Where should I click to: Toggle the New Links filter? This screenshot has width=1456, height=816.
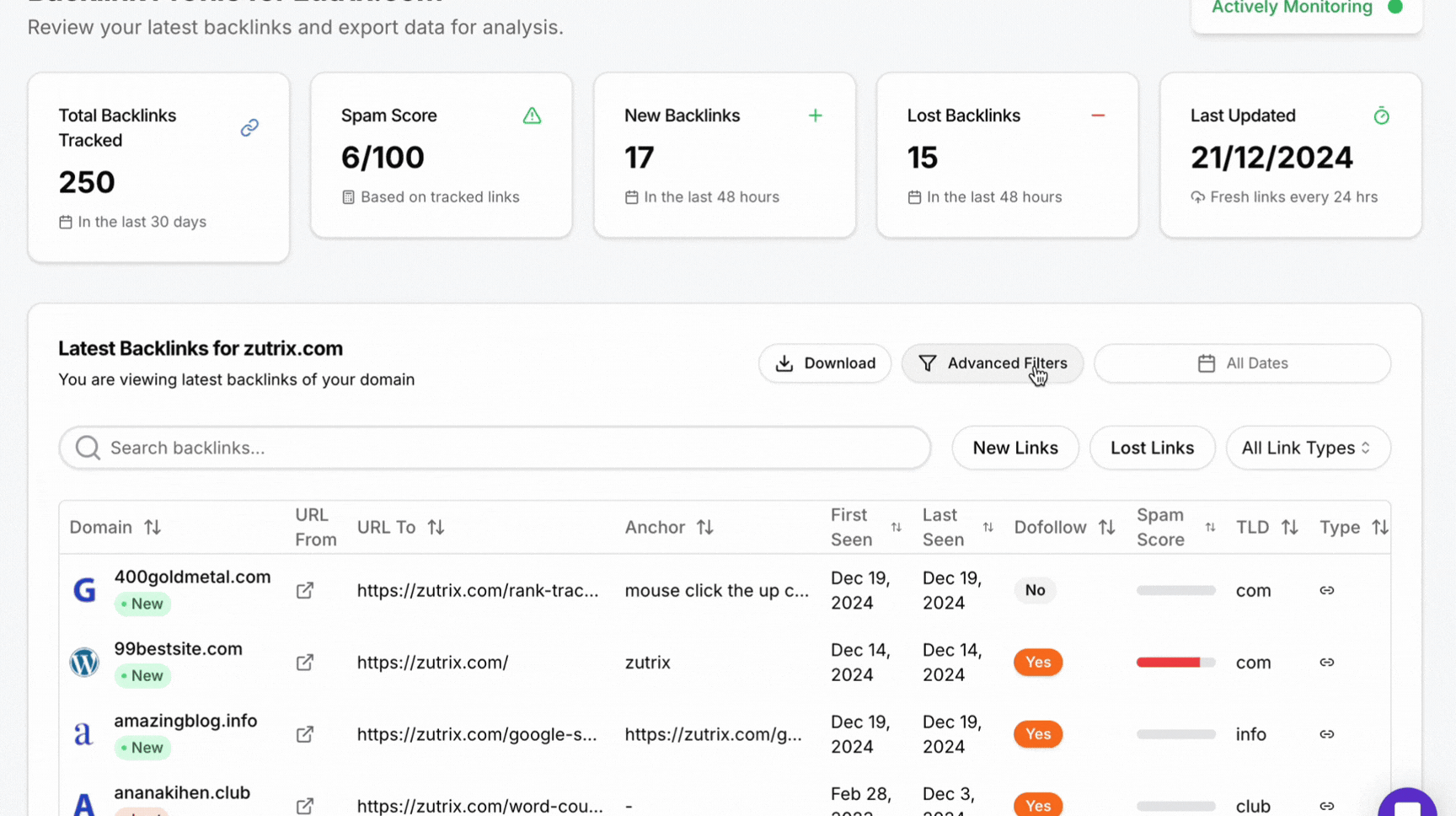click(1014, 448)
